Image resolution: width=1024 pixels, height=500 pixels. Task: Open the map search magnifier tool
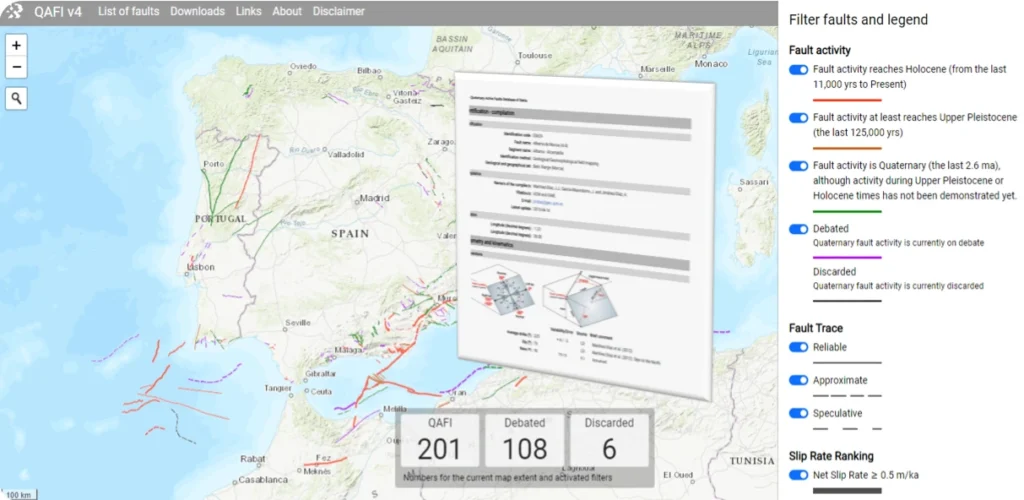pos(17,98)
